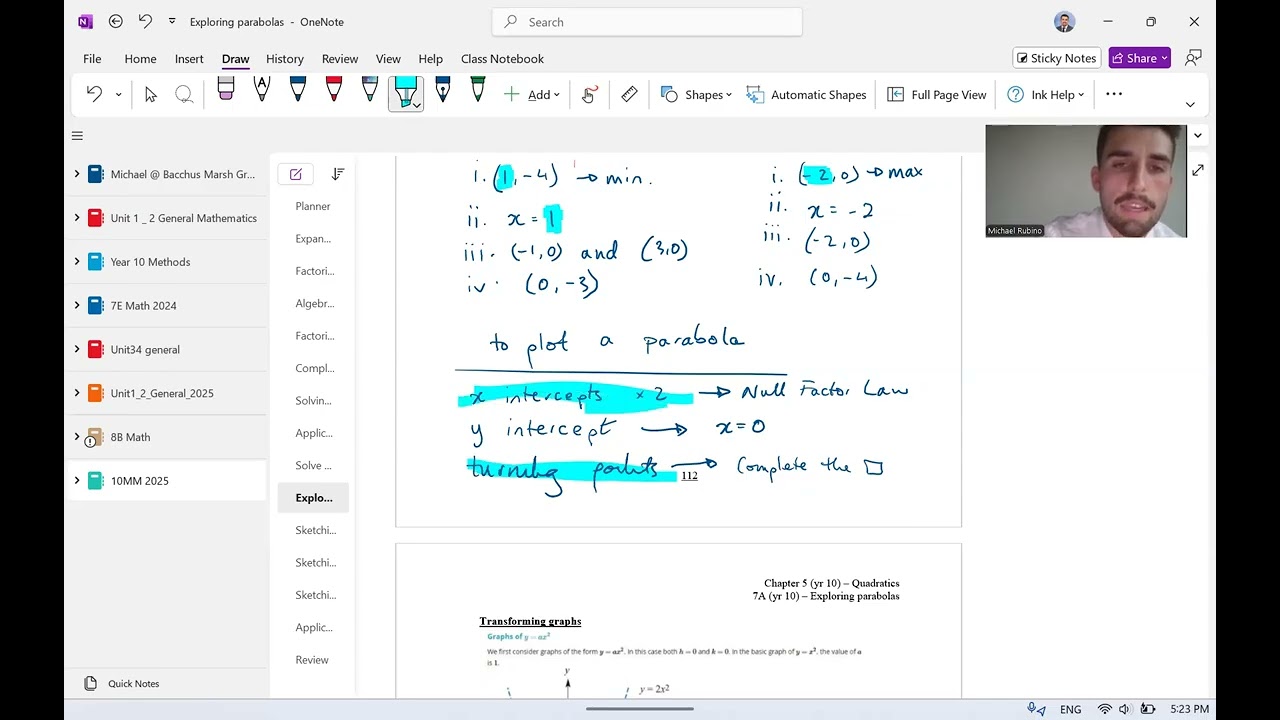This screenshot has width=1280, height=720.
Task: Toggle Automatic Shapes
Action: (806, 94)
